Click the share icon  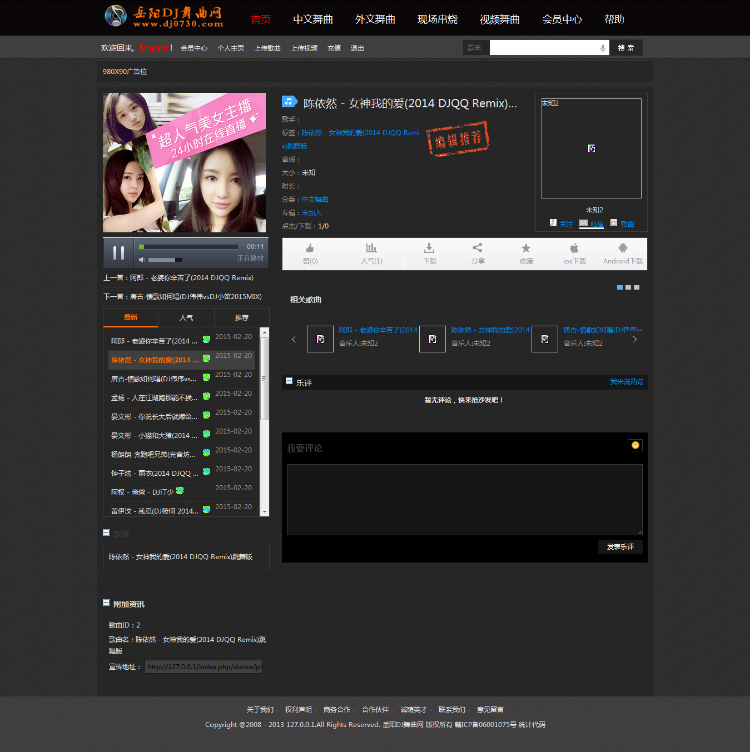coord(477,247)
